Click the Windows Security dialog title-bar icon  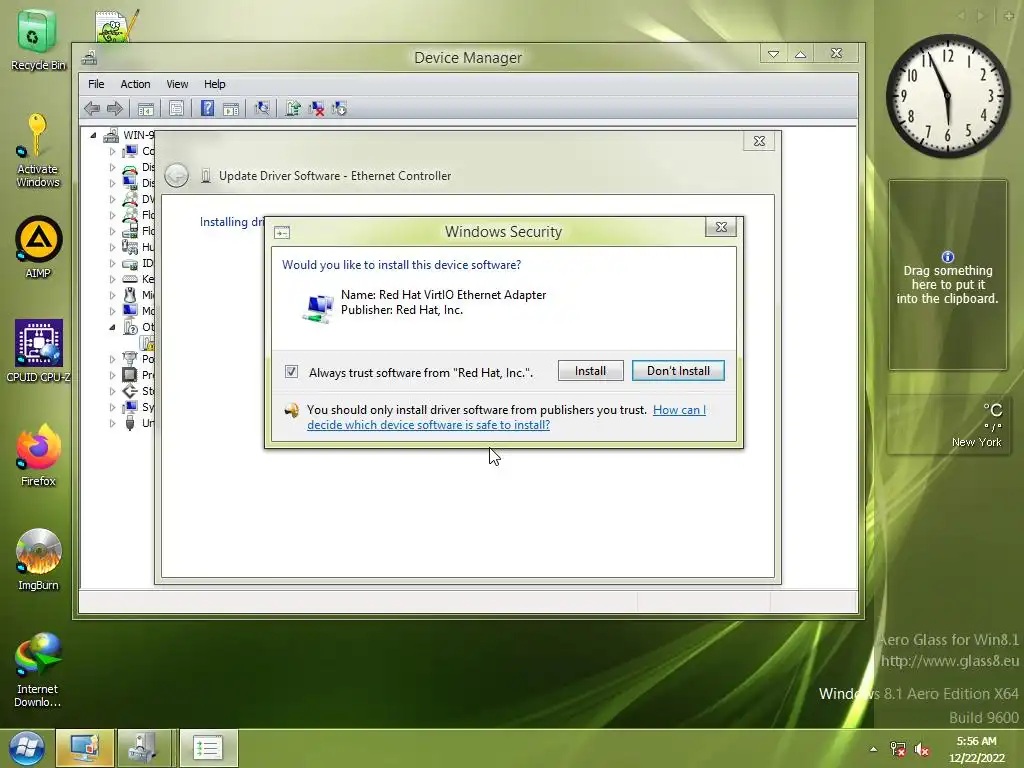tap(282, 232)
